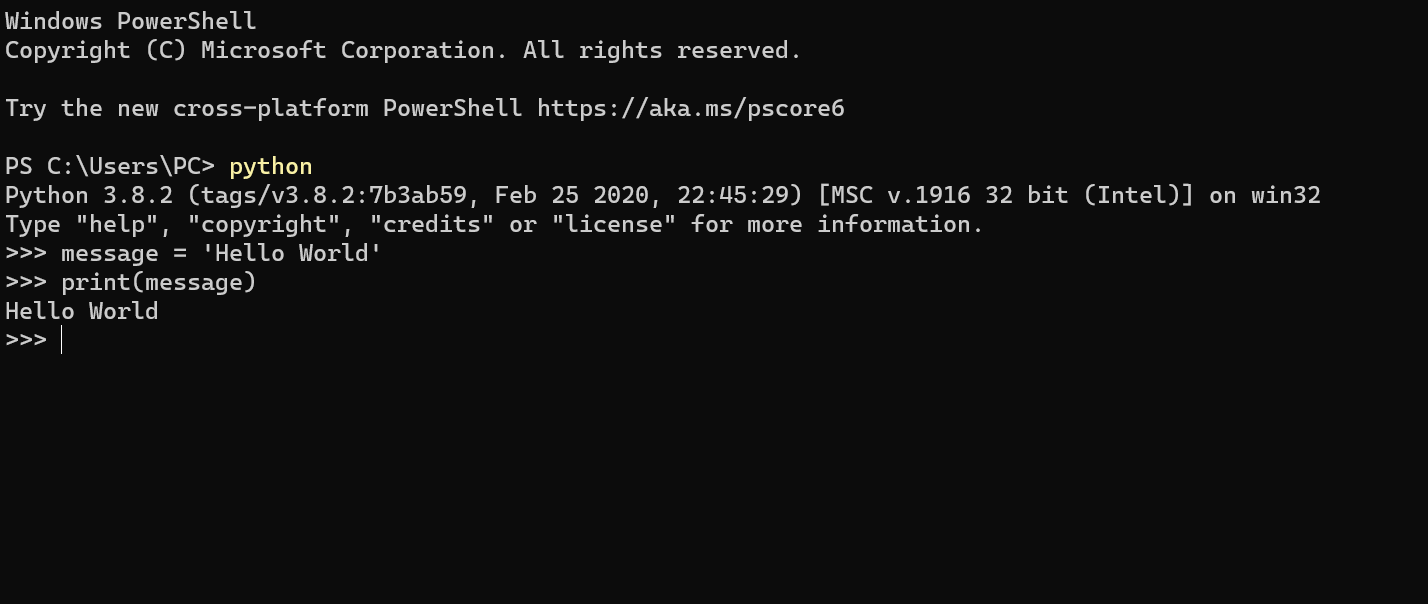Click the Windows PowerShell title text
The image size is (1428, 604).
(131, 21)
